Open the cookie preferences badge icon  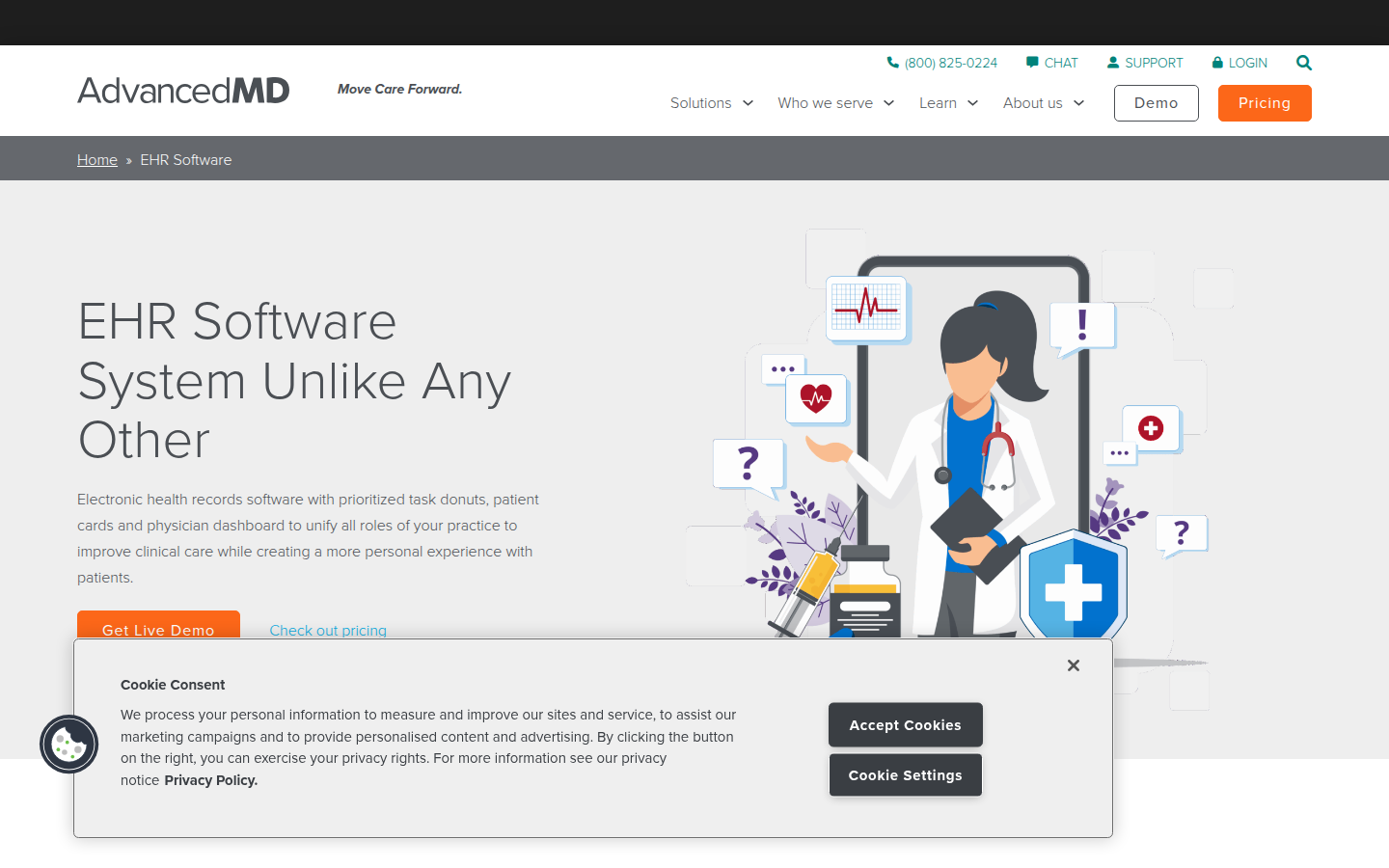(x=68, y=745)
